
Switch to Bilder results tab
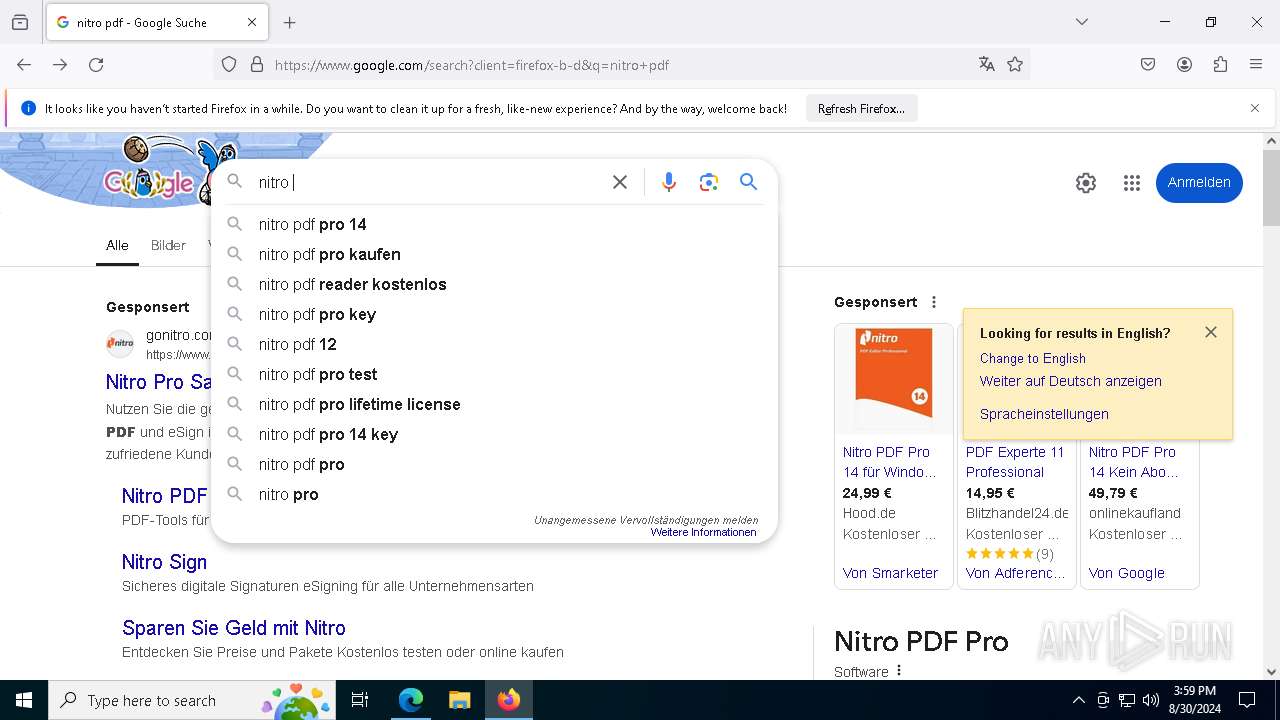[168, 245]
